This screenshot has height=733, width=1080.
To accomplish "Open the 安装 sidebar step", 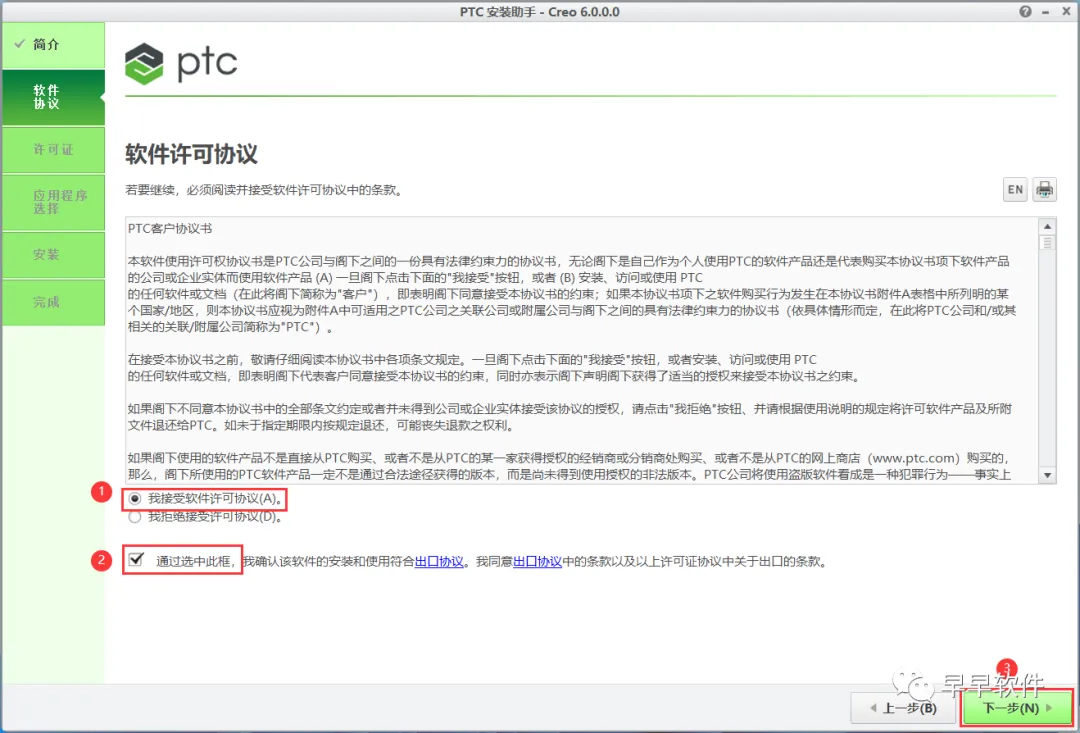I will [x=54, y=254].
